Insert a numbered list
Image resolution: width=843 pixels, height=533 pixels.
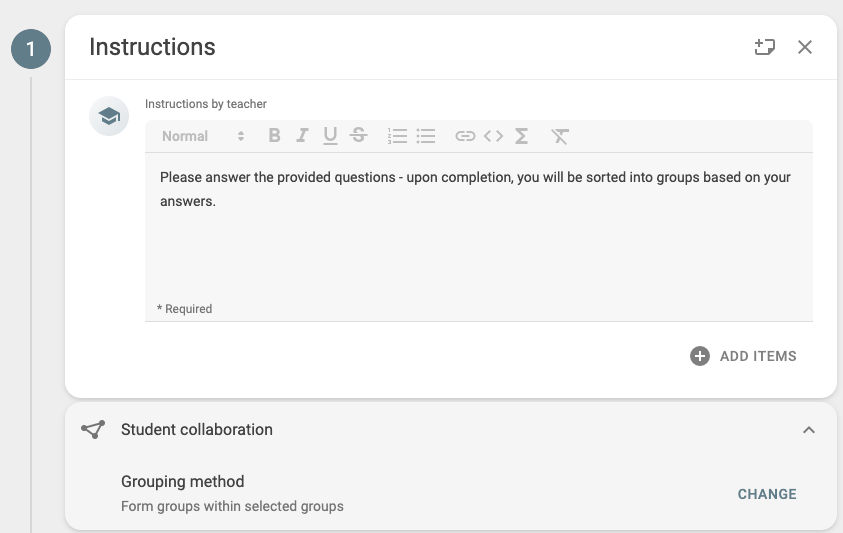397,136
